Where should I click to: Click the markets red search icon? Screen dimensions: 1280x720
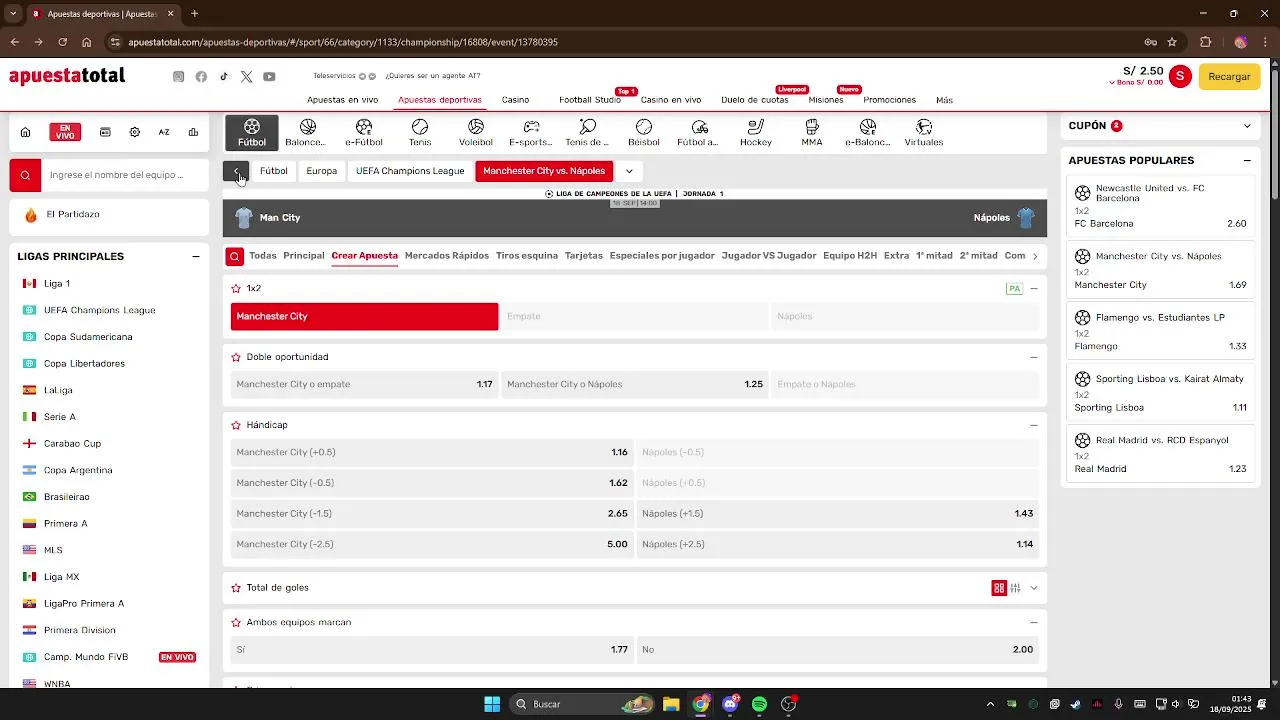[x=234, y=256]
